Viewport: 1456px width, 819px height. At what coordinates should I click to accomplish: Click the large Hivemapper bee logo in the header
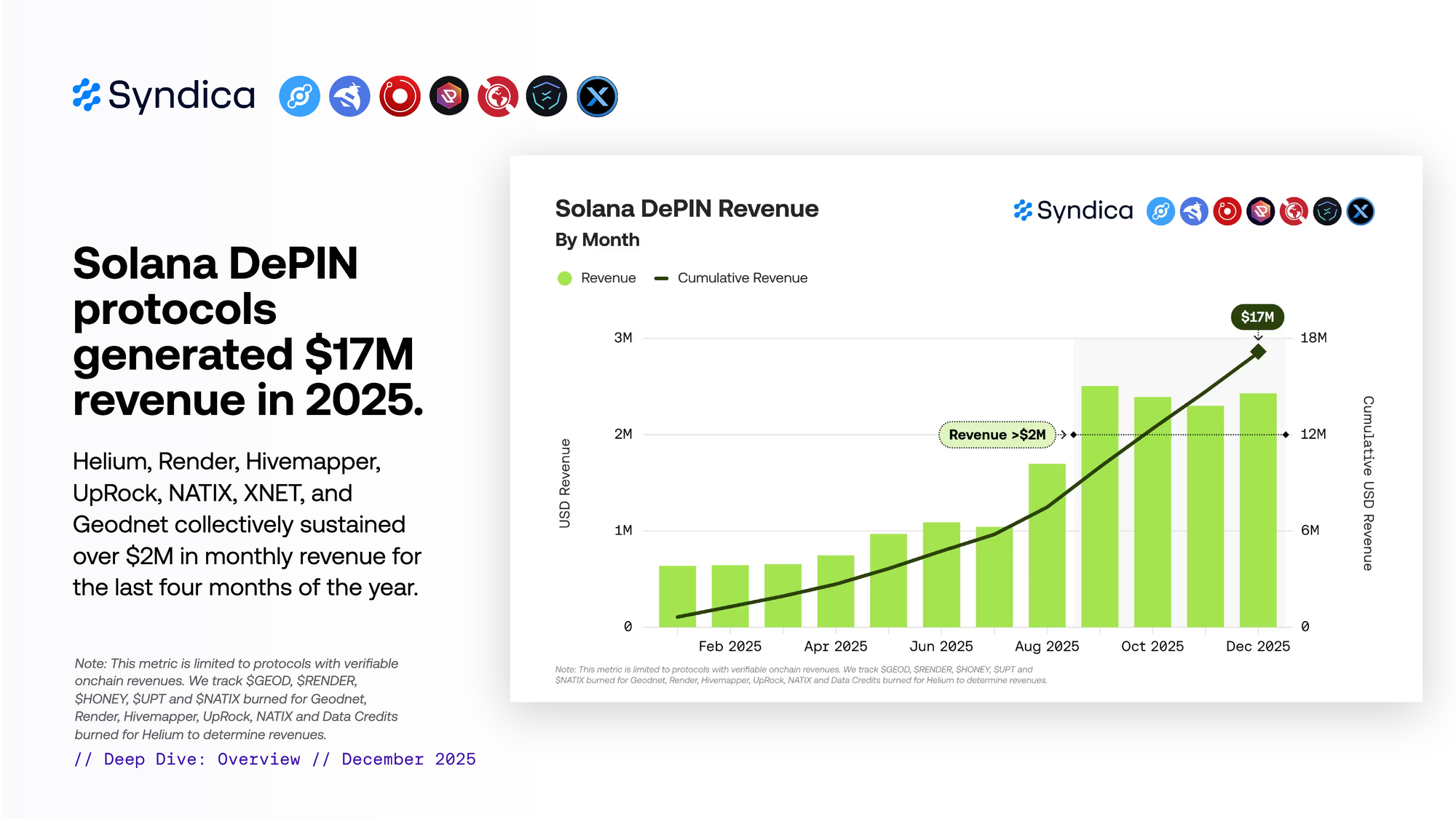(x=349, y=96)
